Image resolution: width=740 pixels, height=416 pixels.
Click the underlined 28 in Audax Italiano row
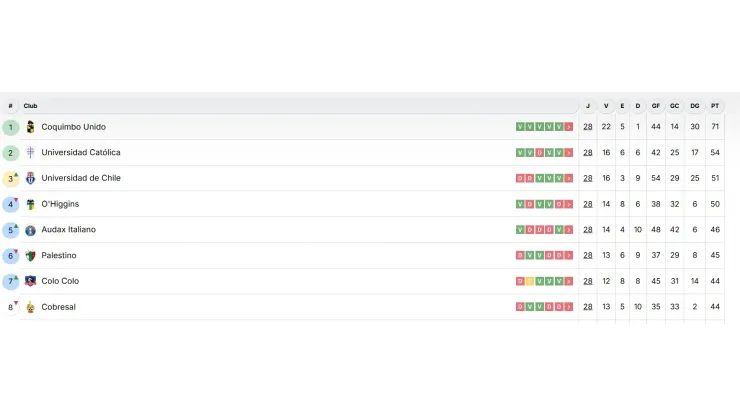[588, 230]
